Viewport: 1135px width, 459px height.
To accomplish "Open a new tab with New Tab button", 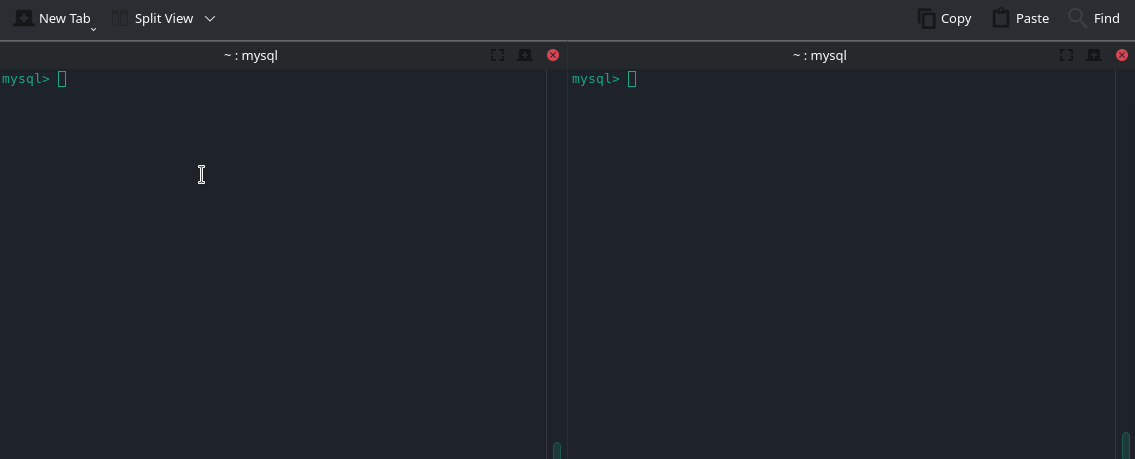I will 52,18.
